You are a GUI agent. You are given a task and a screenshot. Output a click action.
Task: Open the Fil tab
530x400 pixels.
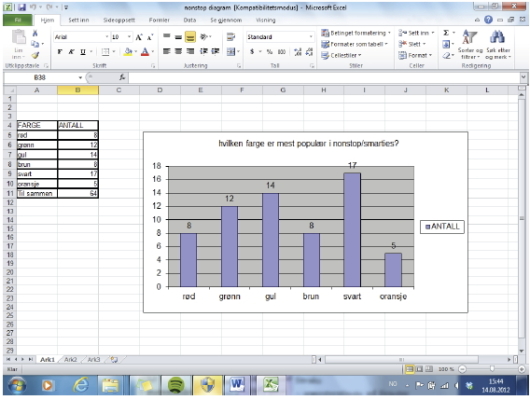coord(18,20)
